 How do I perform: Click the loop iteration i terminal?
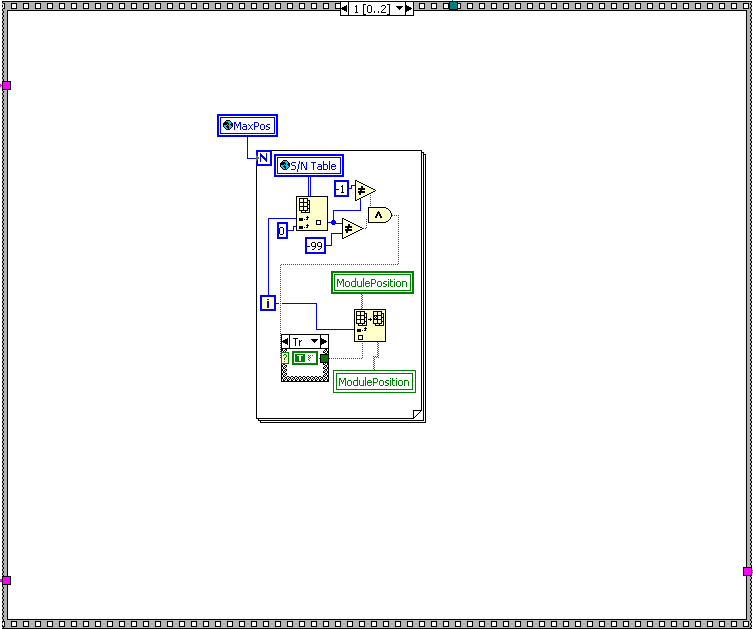[x=268, y=302]
